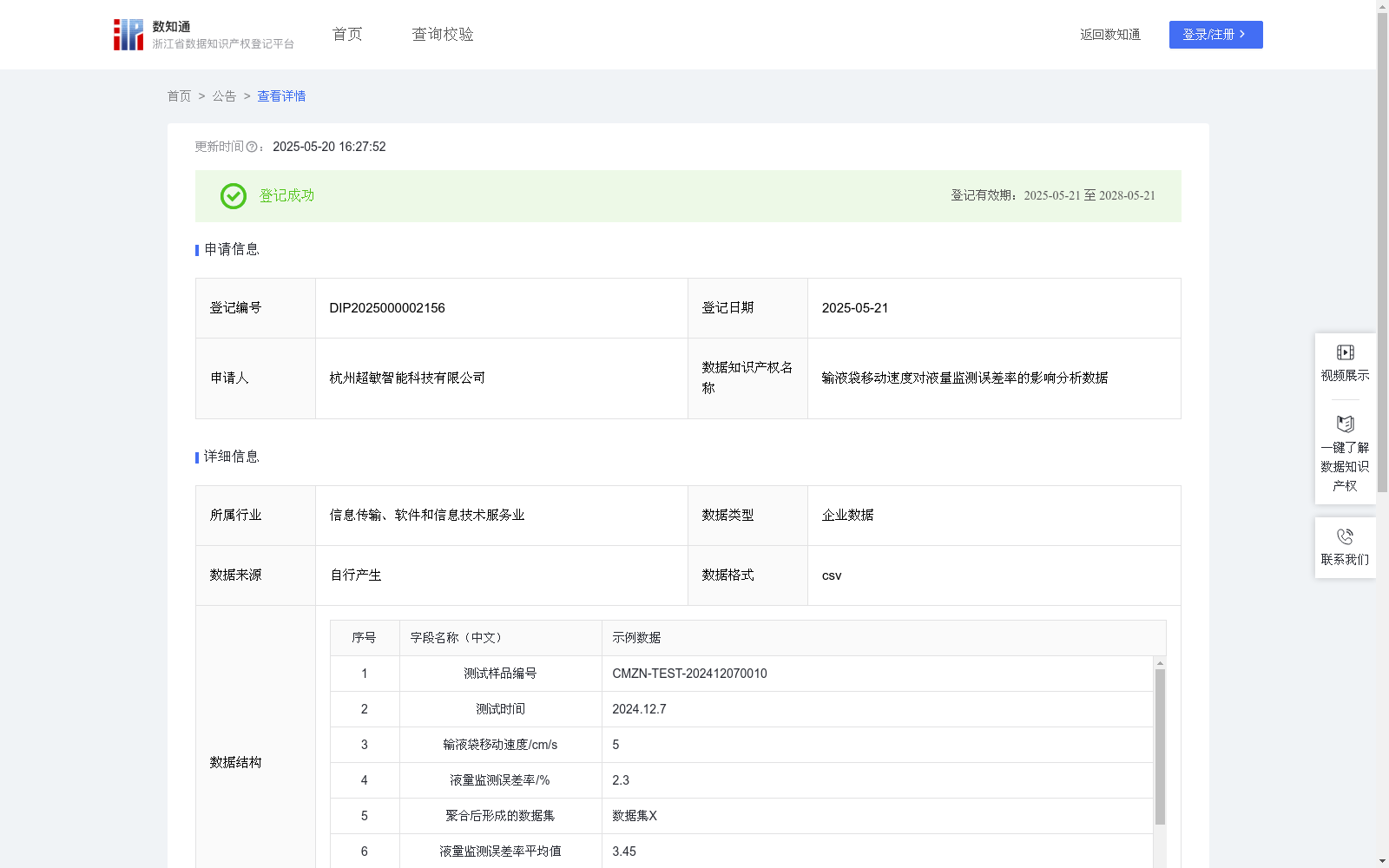Select the sample data 数据集X cell
Image resolution: width=1389 pixels, height=868 pixels.
(633, 816)
